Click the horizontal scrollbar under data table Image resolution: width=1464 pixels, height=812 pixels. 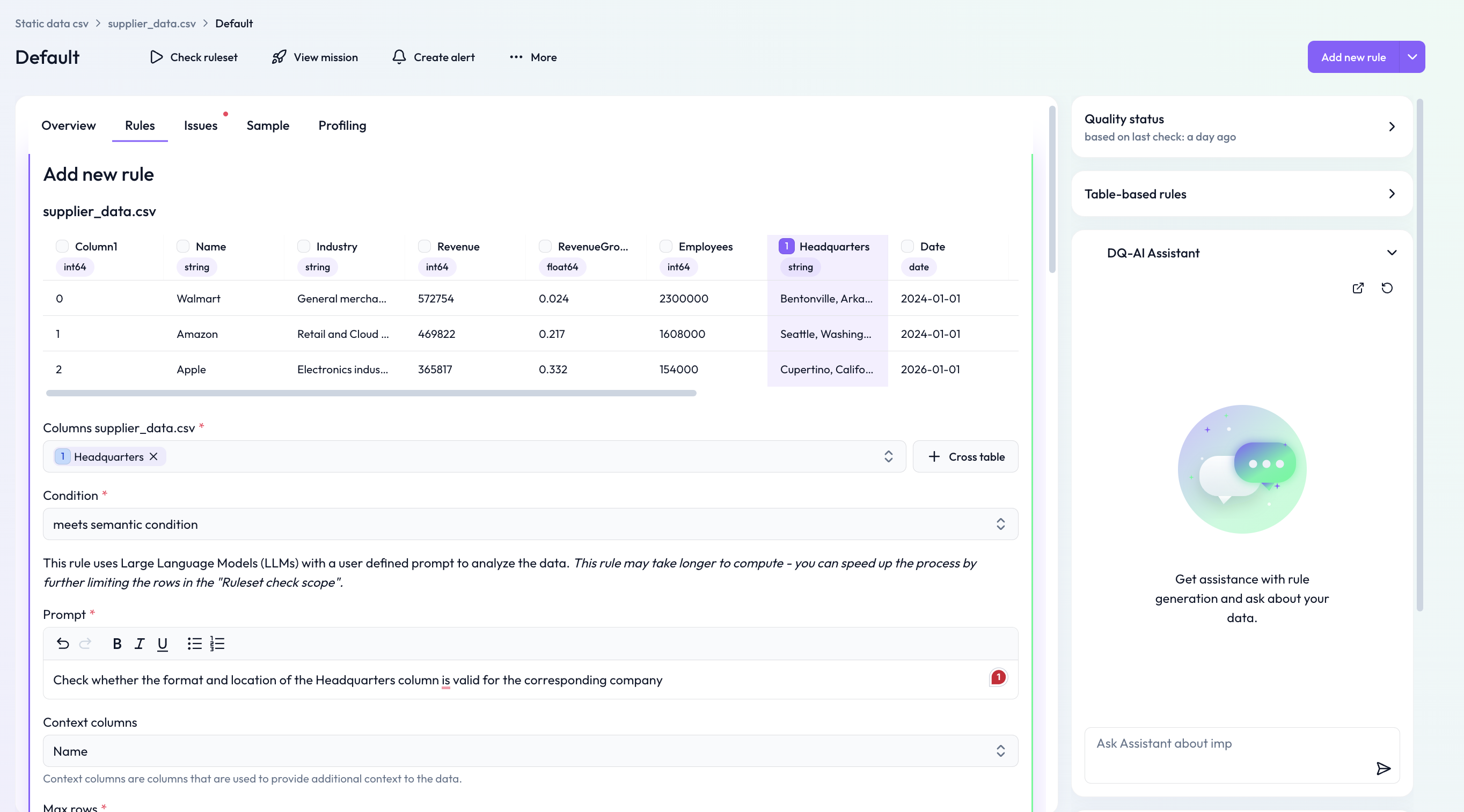(x=370, y=393)
